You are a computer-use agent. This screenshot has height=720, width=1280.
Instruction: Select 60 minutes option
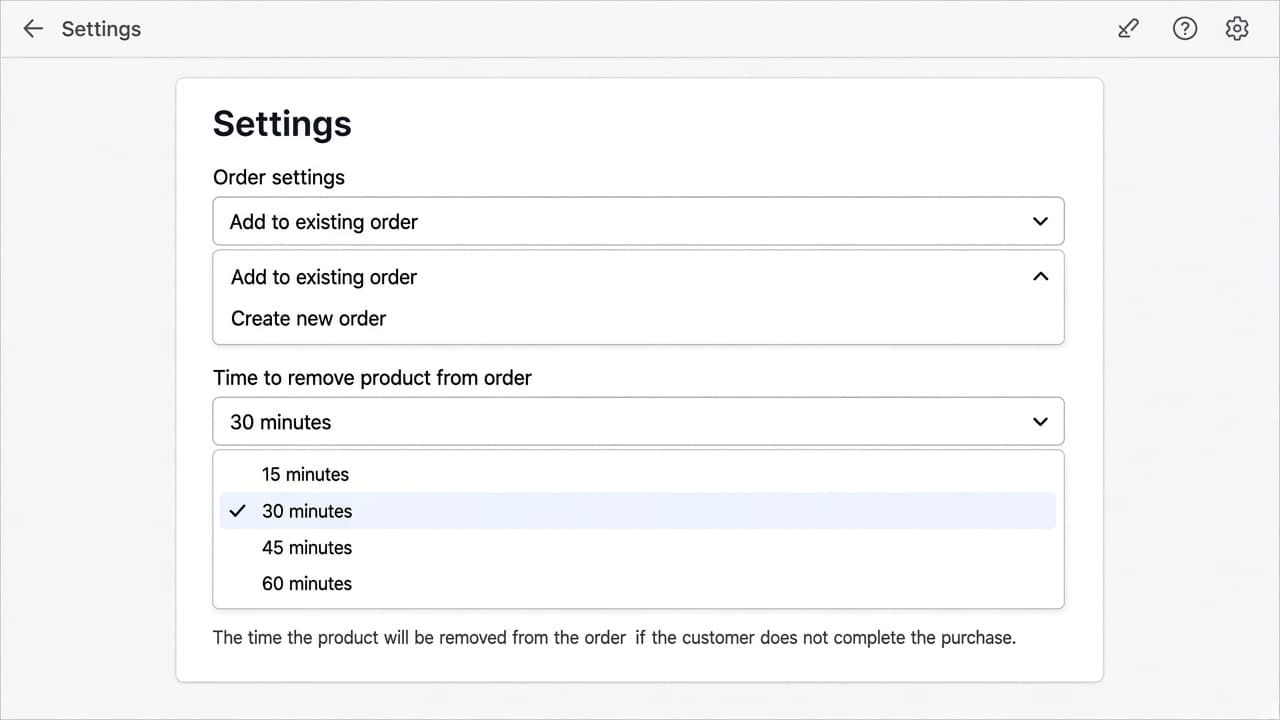[x=638, y=583]
